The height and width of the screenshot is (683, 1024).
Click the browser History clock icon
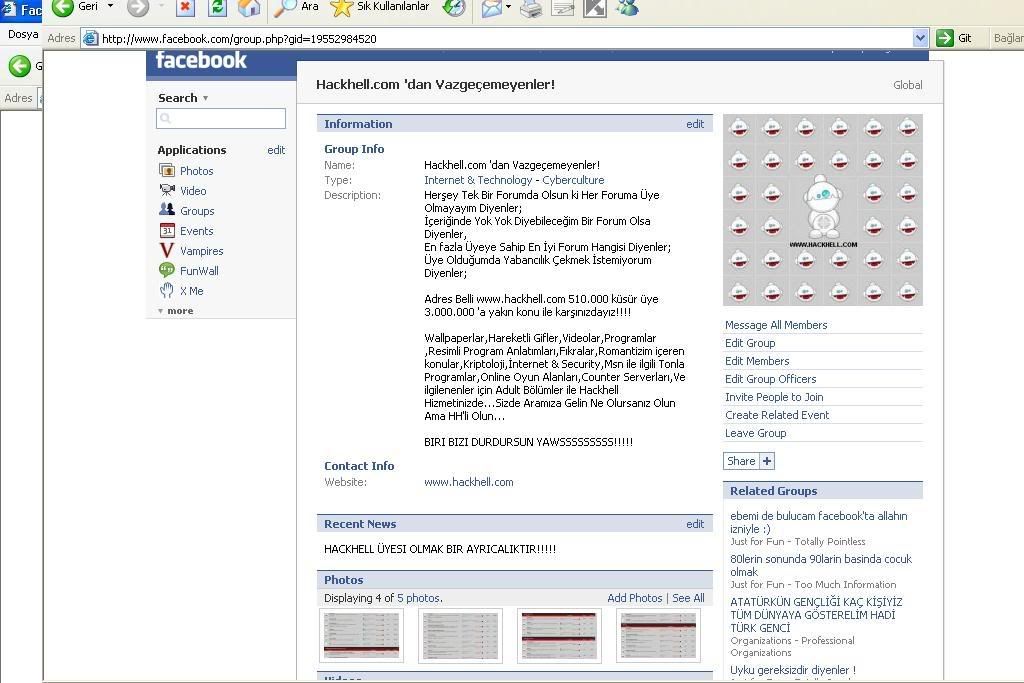pos(454,8)
